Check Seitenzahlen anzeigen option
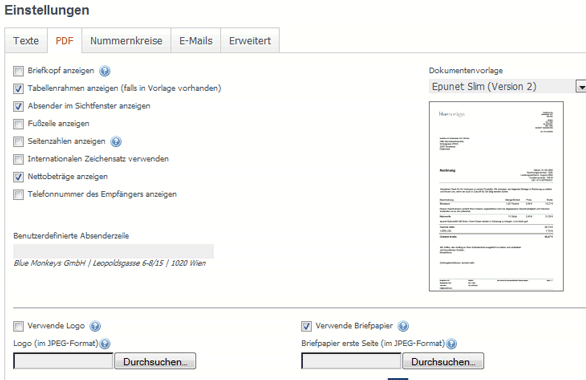The height and width of the screenshot is (380, 586). [18, 142]
